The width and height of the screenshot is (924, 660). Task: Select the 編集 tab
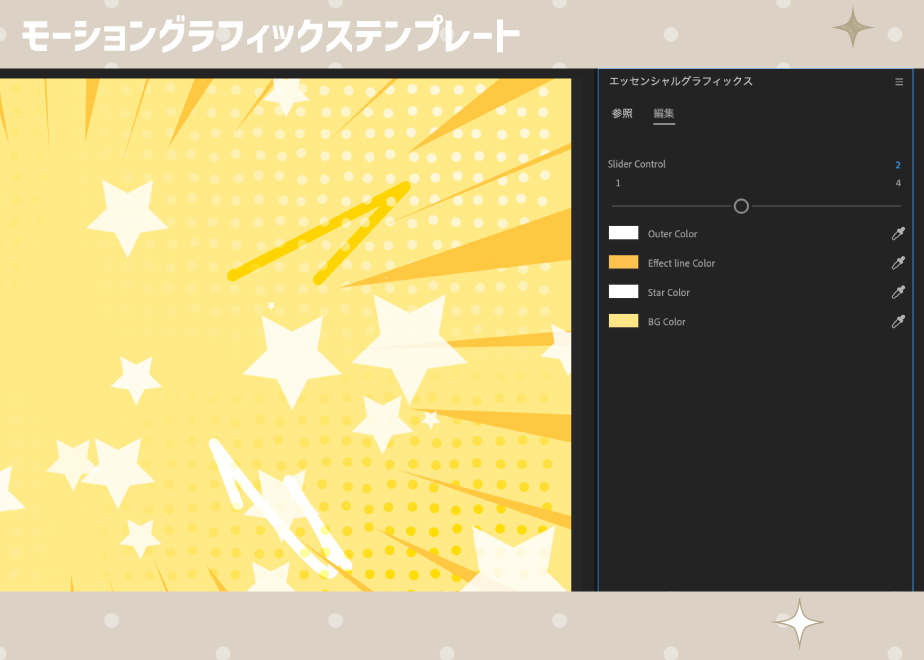[664, 113]
